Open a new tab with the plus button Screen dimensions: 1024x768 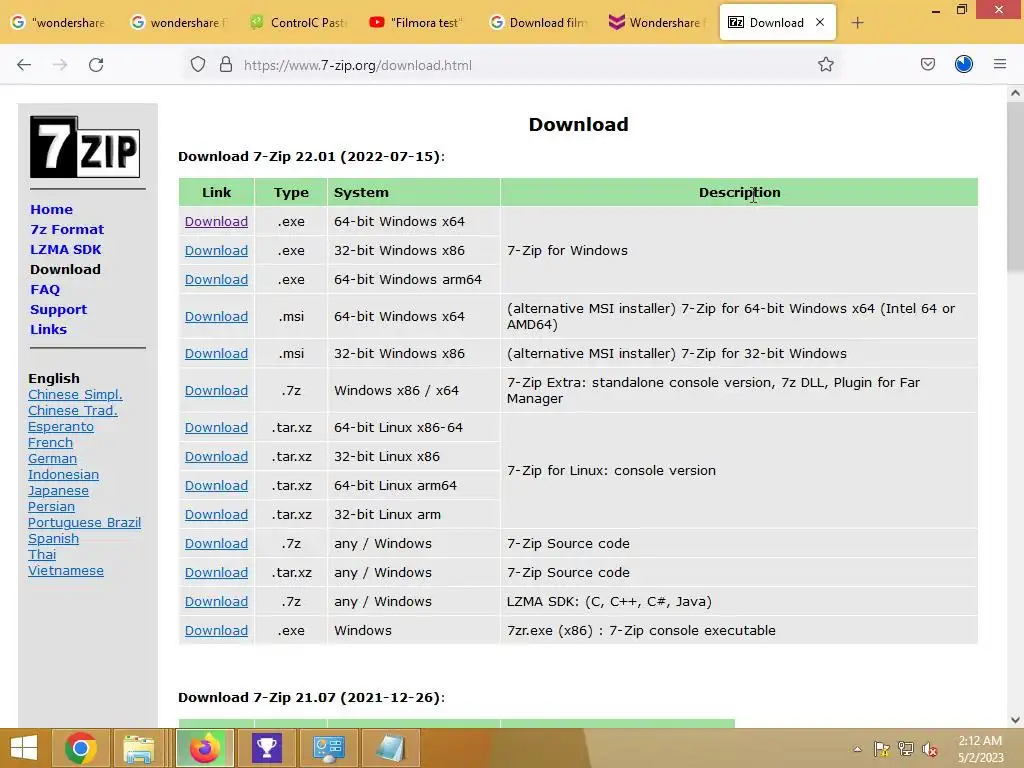857,23
